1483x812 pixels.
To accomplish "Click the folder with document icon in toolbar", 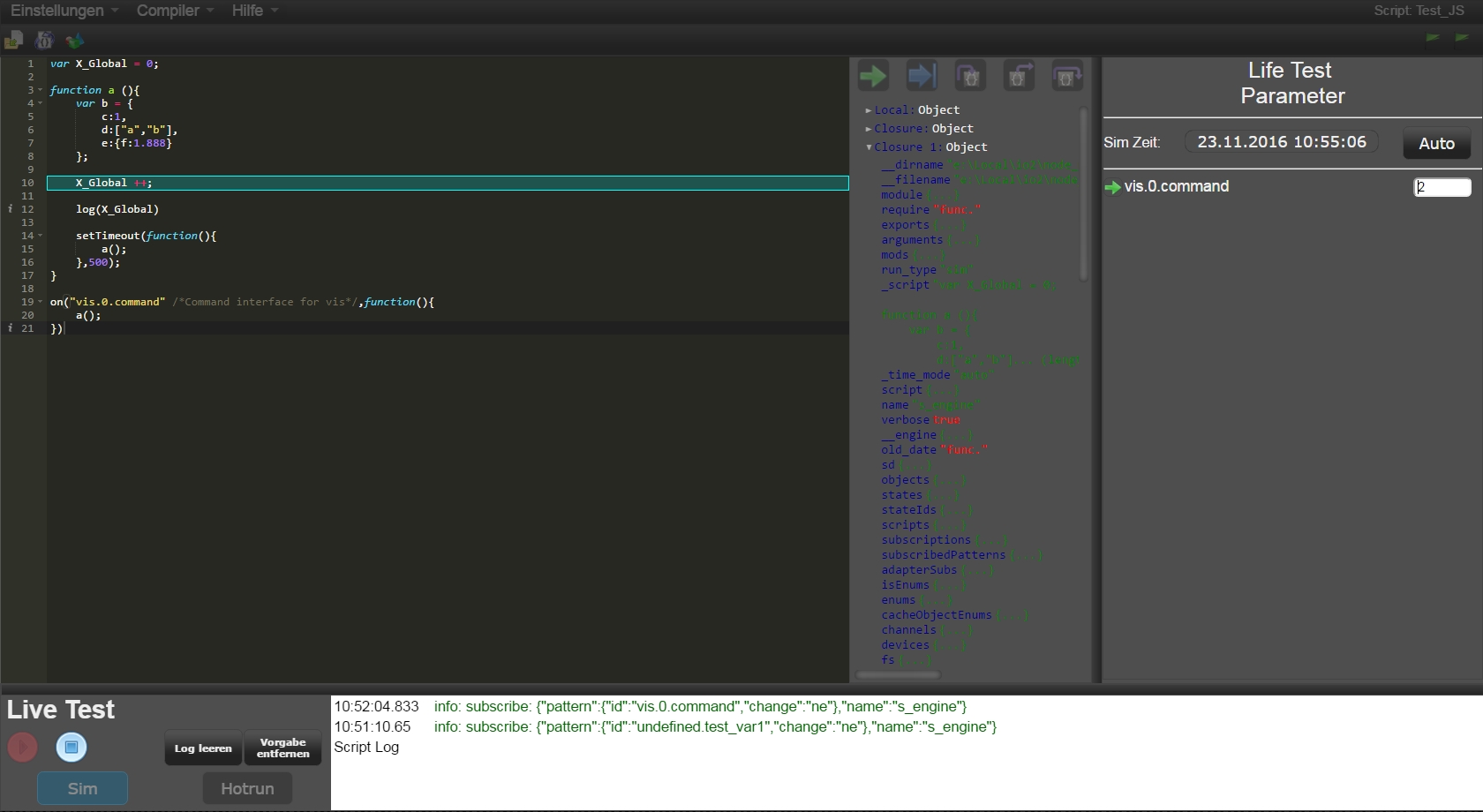I will click(13, 40).
